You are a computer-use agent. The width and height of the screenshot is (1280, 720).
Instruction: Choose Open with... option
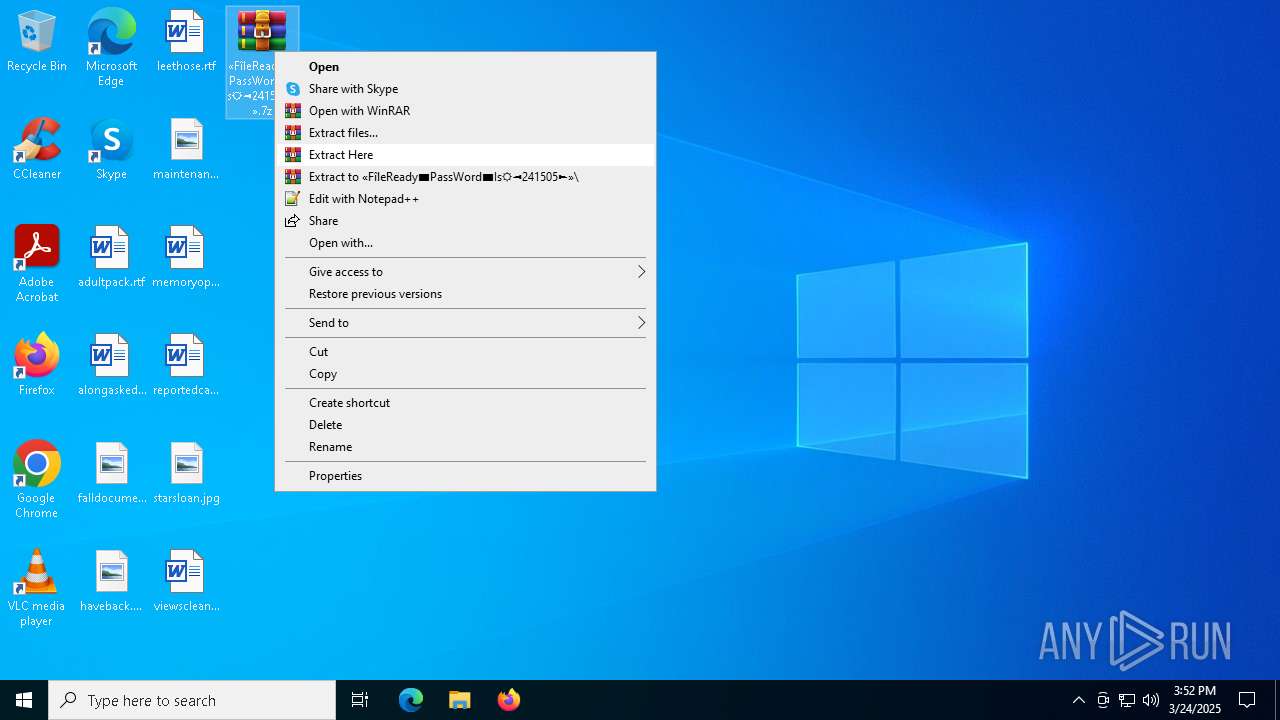tap(465, 243)
